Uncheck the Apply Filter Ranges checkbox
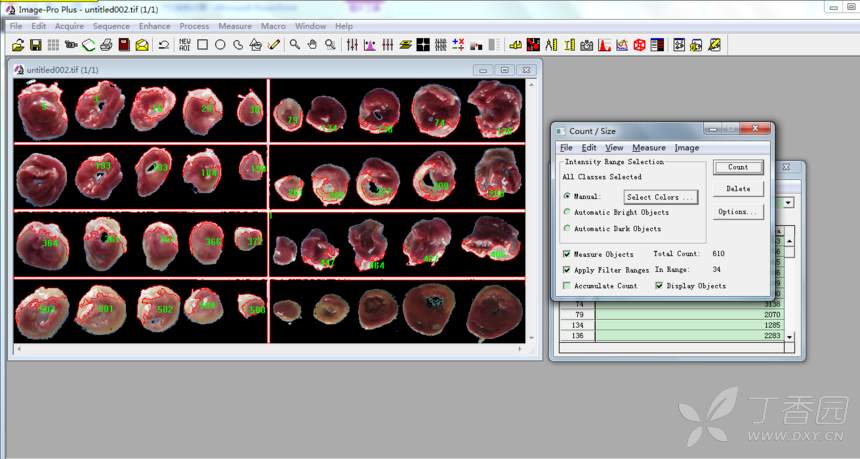860x459 pixels. tap(568, 270)
